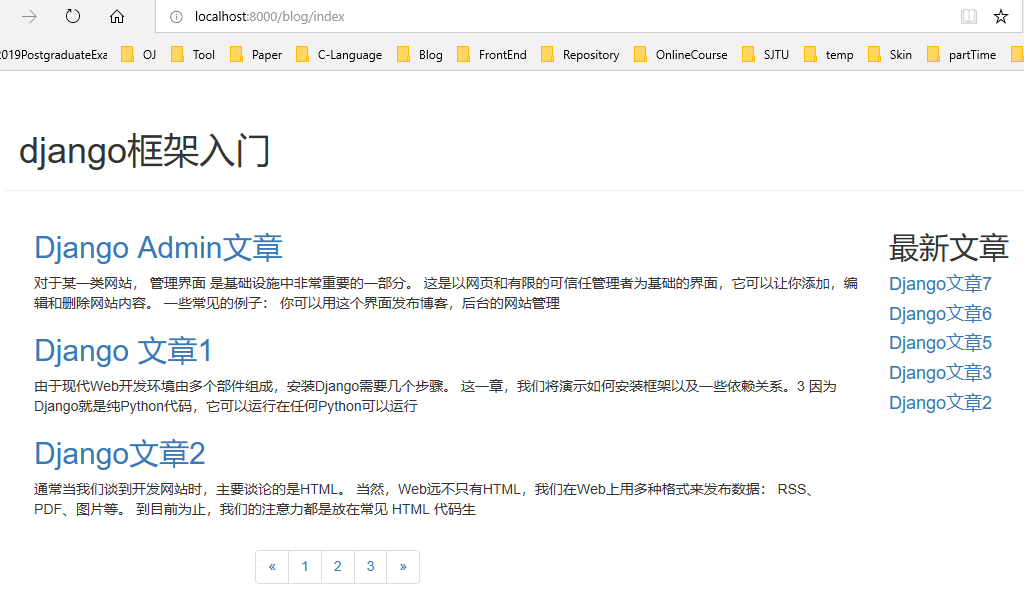Viewport: 1024px width, 611px height.
Task: Click the 最新文章 sidebar heading
Action: 949,248
